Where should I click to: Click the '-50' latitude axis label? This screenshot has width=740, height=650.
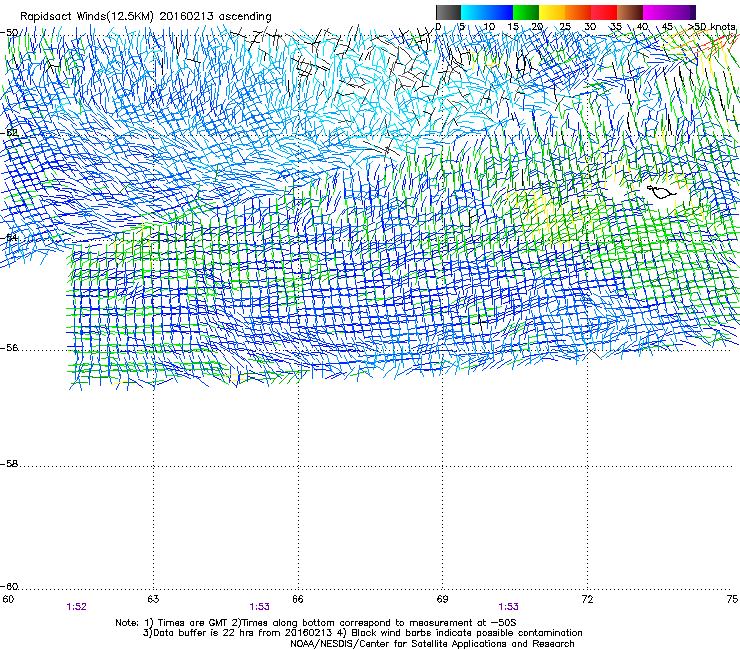point(9,33)
